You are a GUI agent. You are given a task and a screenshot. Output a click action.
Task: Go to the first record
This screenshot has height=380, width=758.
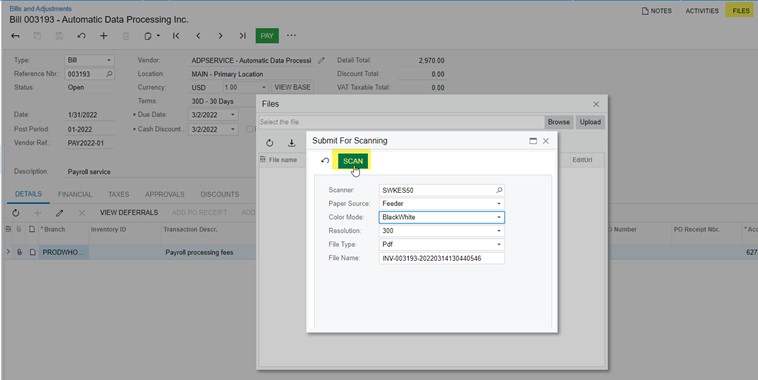coord(176,36)
